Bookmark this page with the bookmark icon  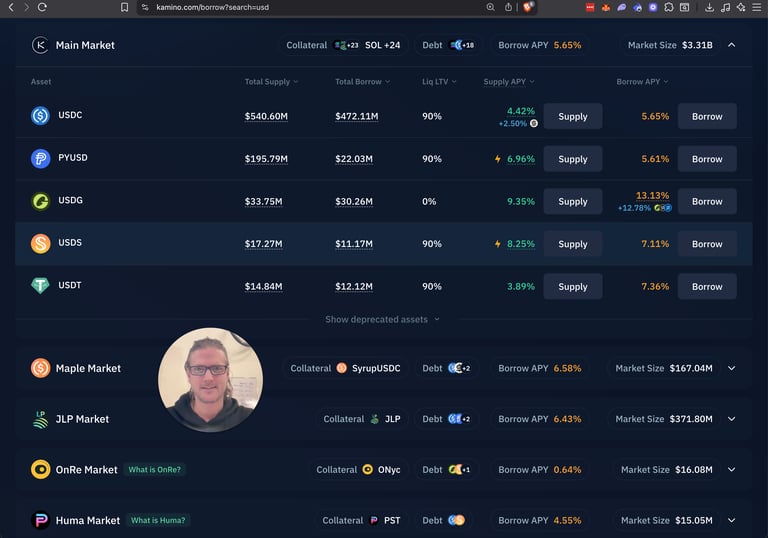click(x=124, y=7)
